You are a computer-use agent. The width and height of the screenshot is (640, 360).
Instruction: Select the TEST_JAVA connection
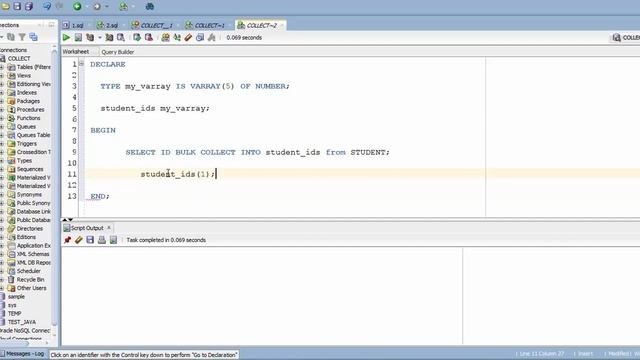[22, 322]
